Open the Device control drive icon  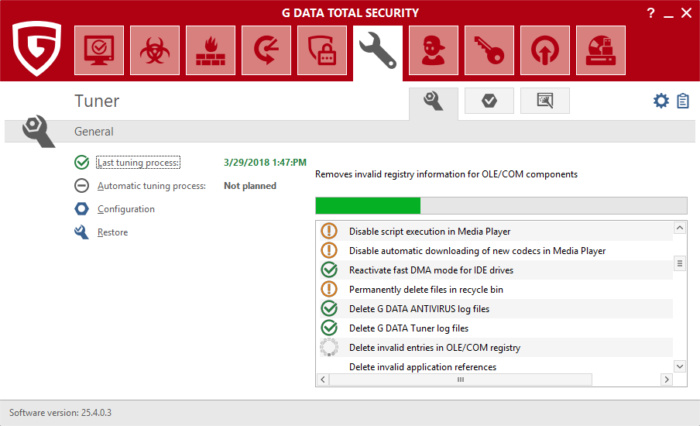click(x=600, y=50)
